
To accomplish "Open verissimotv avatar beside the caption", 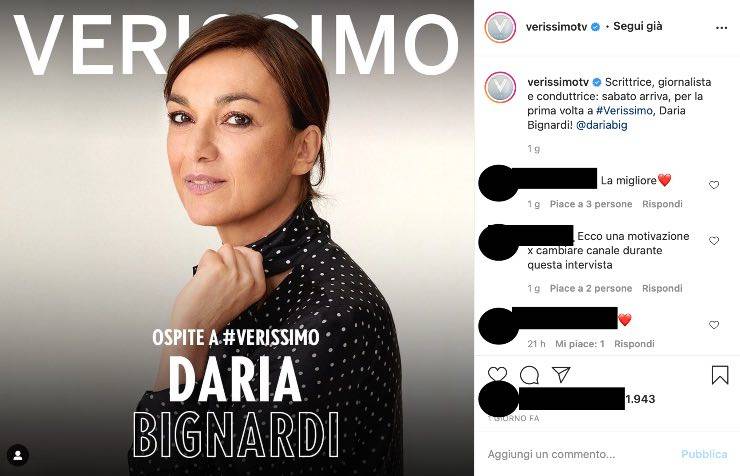I will (500, 87).
